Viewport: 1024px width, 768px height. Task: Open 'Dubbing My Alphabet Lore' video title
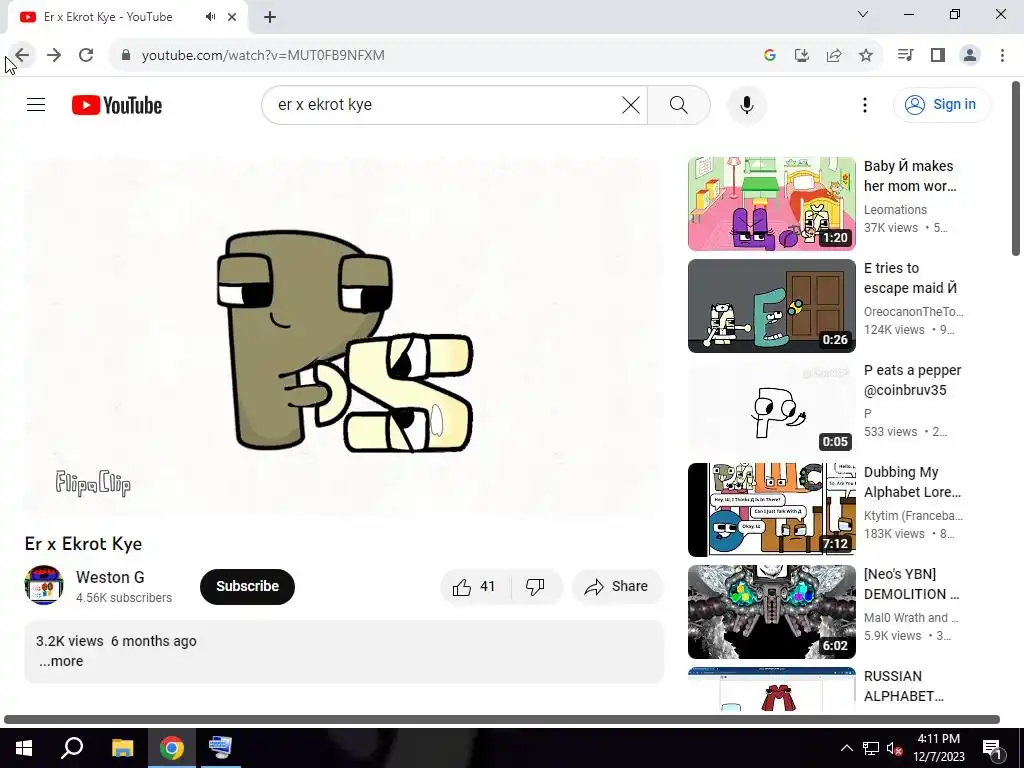click(x=912, y=482)
